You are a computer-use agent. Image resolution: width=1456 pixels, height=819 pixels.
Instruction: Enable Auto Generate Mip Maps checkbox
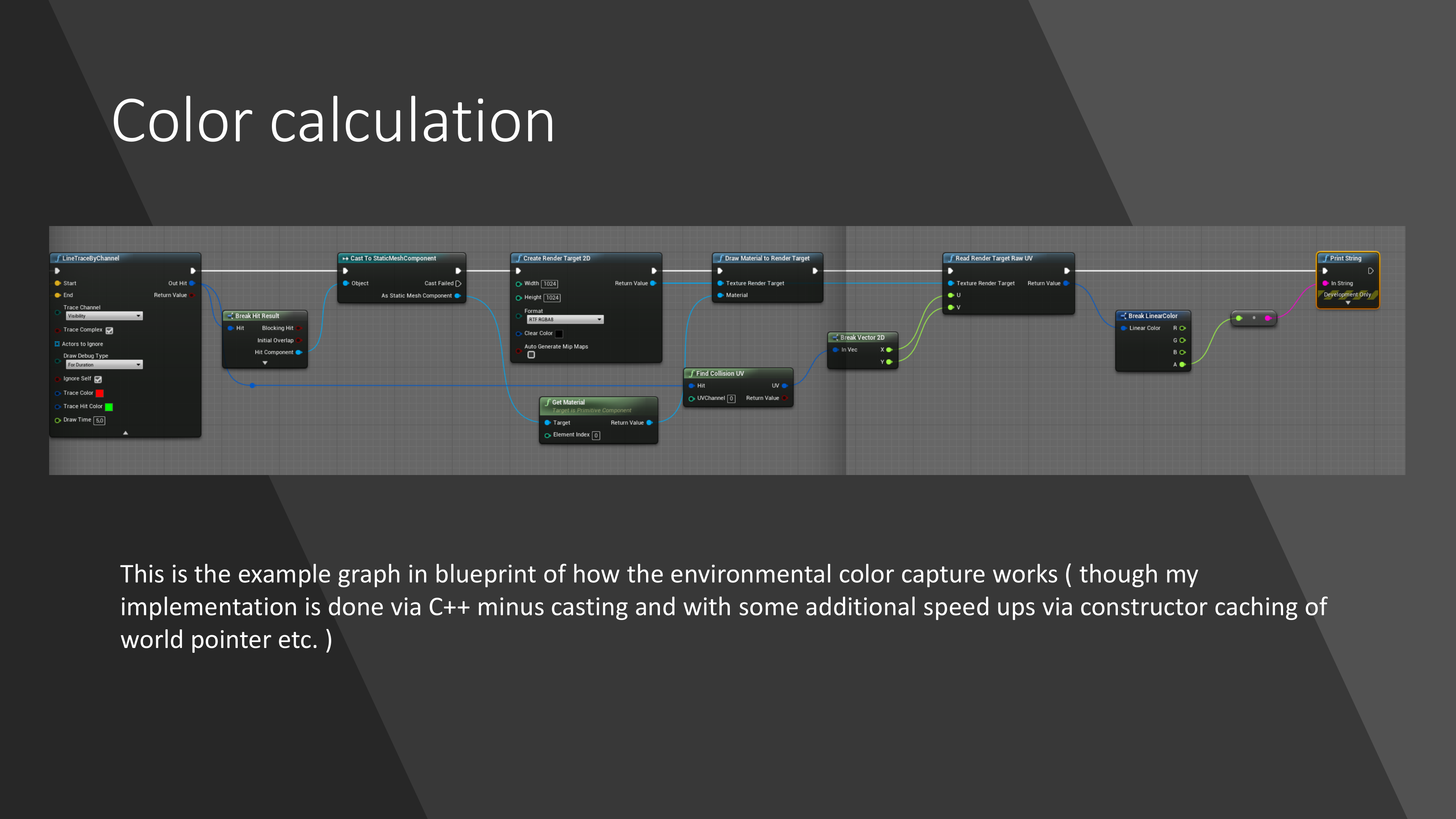531,355
